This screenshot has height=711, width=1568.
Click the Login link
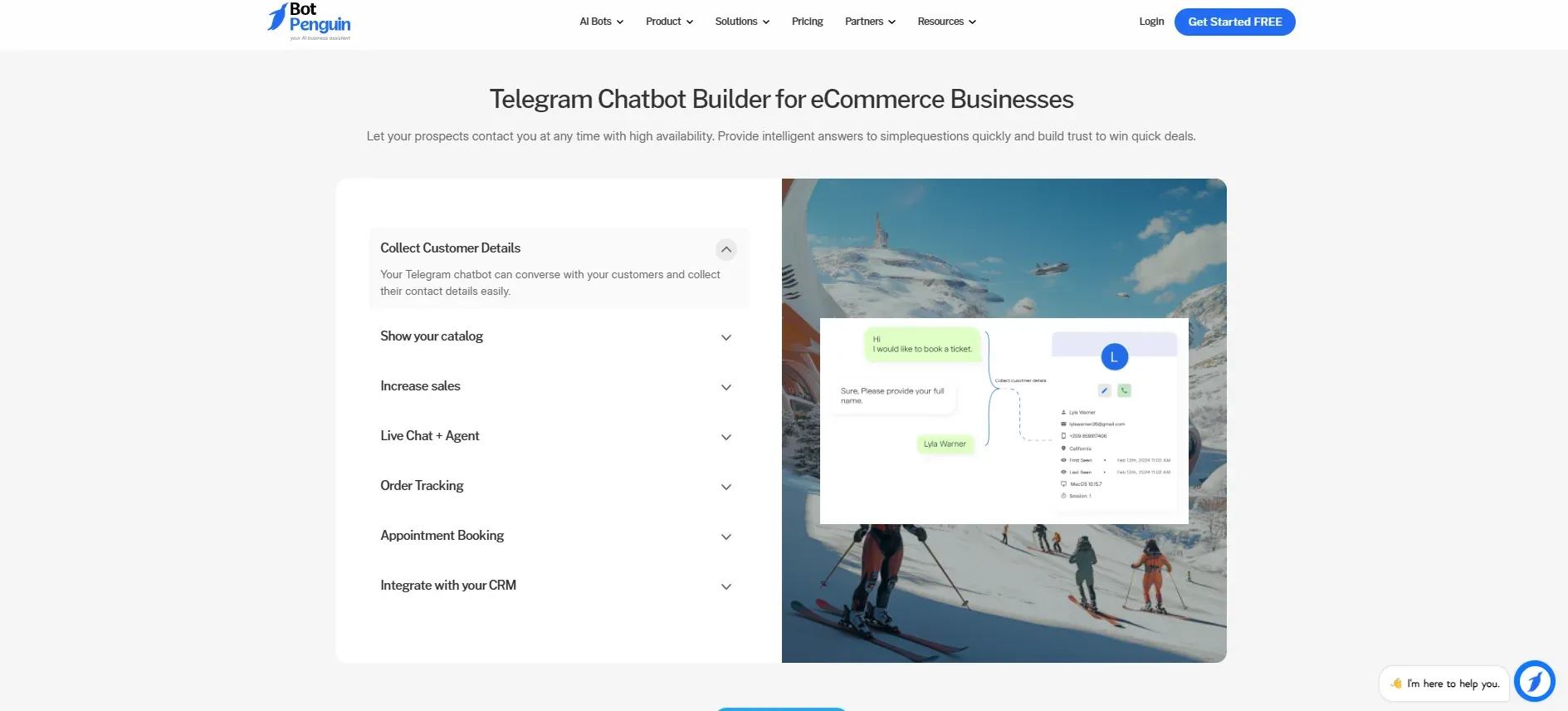pyautogui.click(x=1151, y=22)
